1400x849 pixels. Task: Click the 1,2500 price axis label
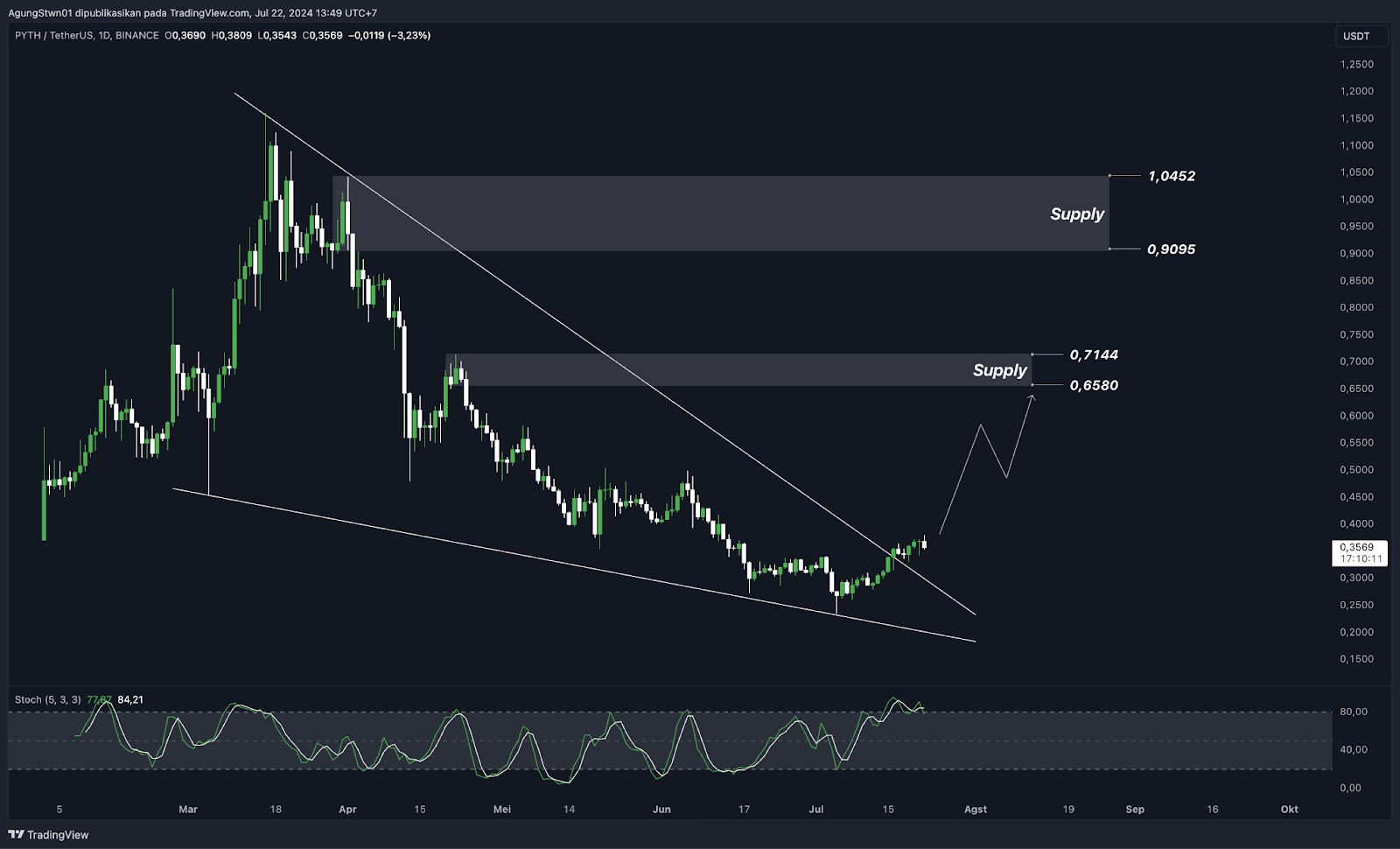coord(1357,65)
